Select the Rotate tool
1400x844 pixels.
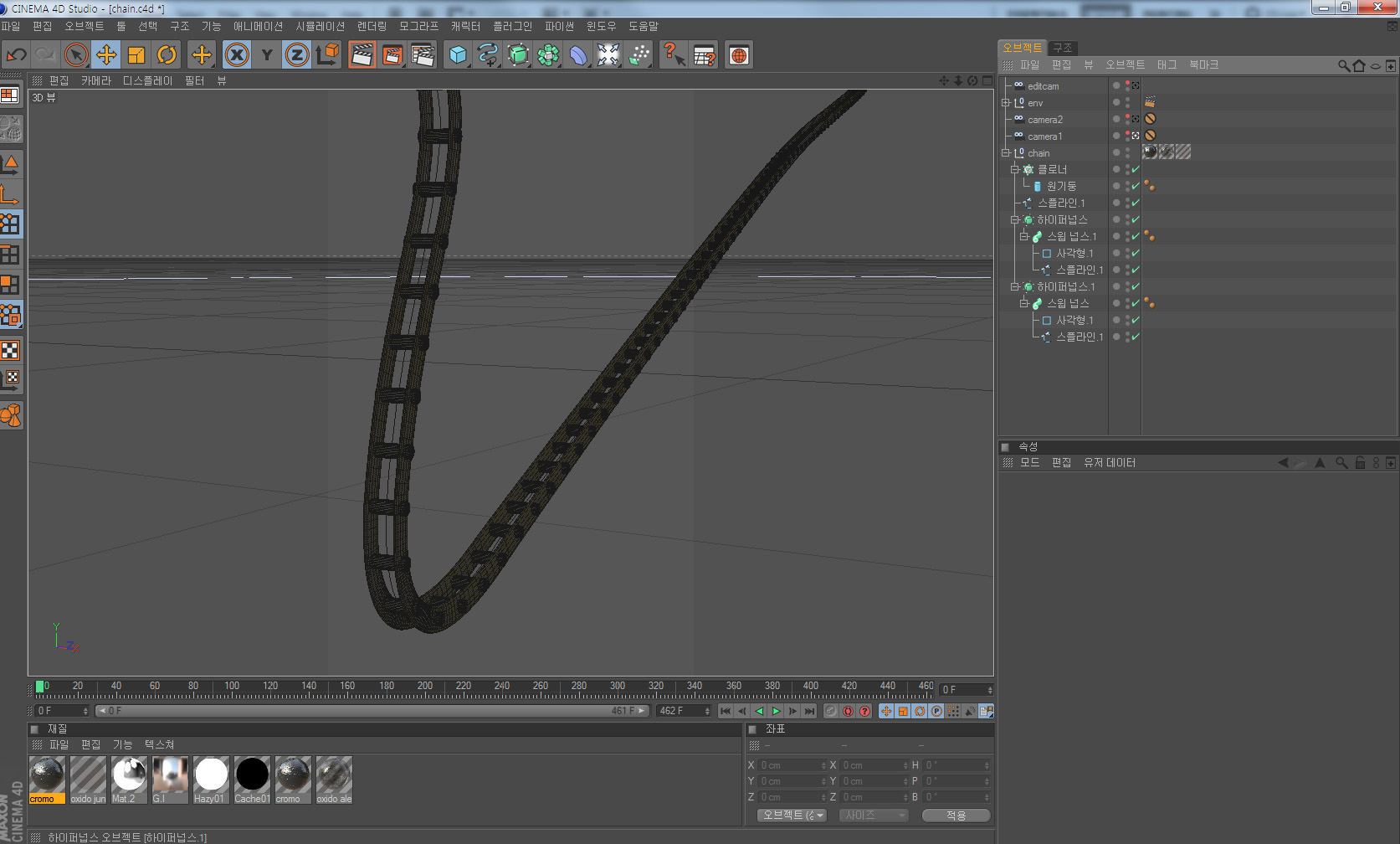pyautogui.click(x=167, y=55)
